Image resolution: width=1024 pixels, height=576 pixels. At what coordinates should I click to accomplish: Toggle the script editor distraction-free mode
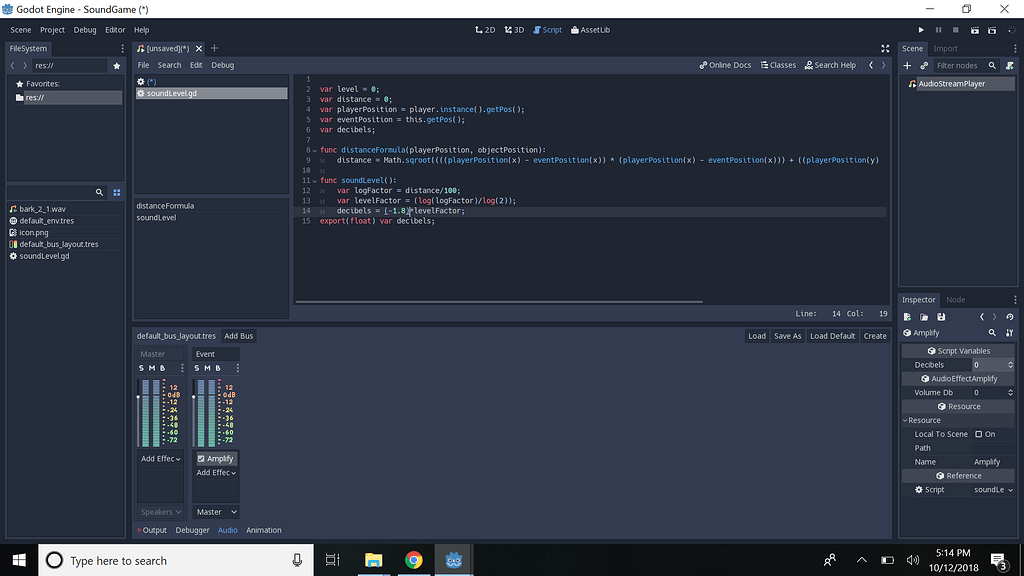[x=885, y=48]
